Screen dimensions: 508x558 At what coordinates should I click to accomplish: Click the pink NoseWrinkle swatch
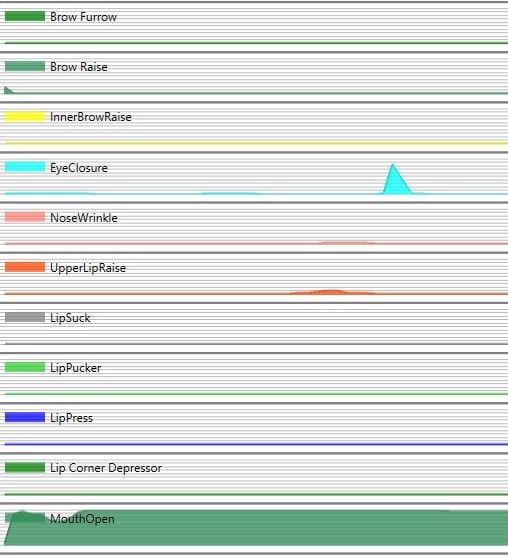[25, 217]
